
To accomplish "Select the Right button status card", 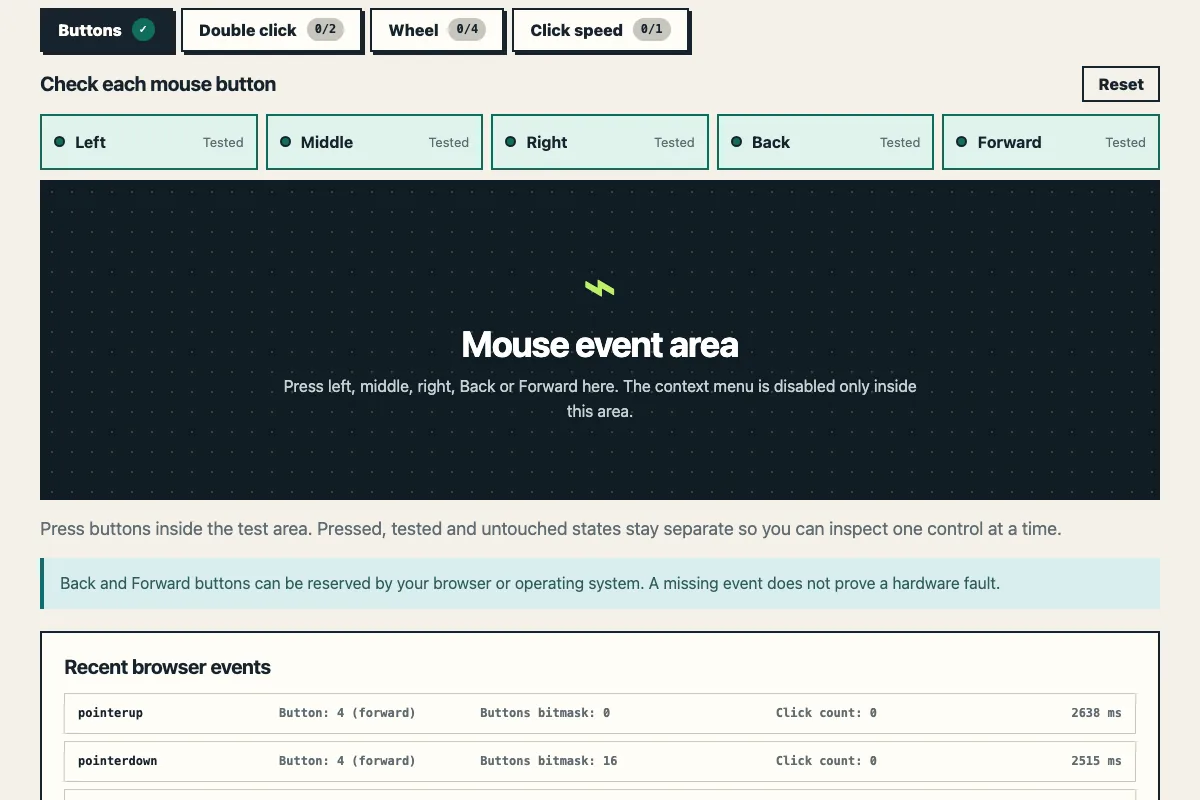I will 600,142.
